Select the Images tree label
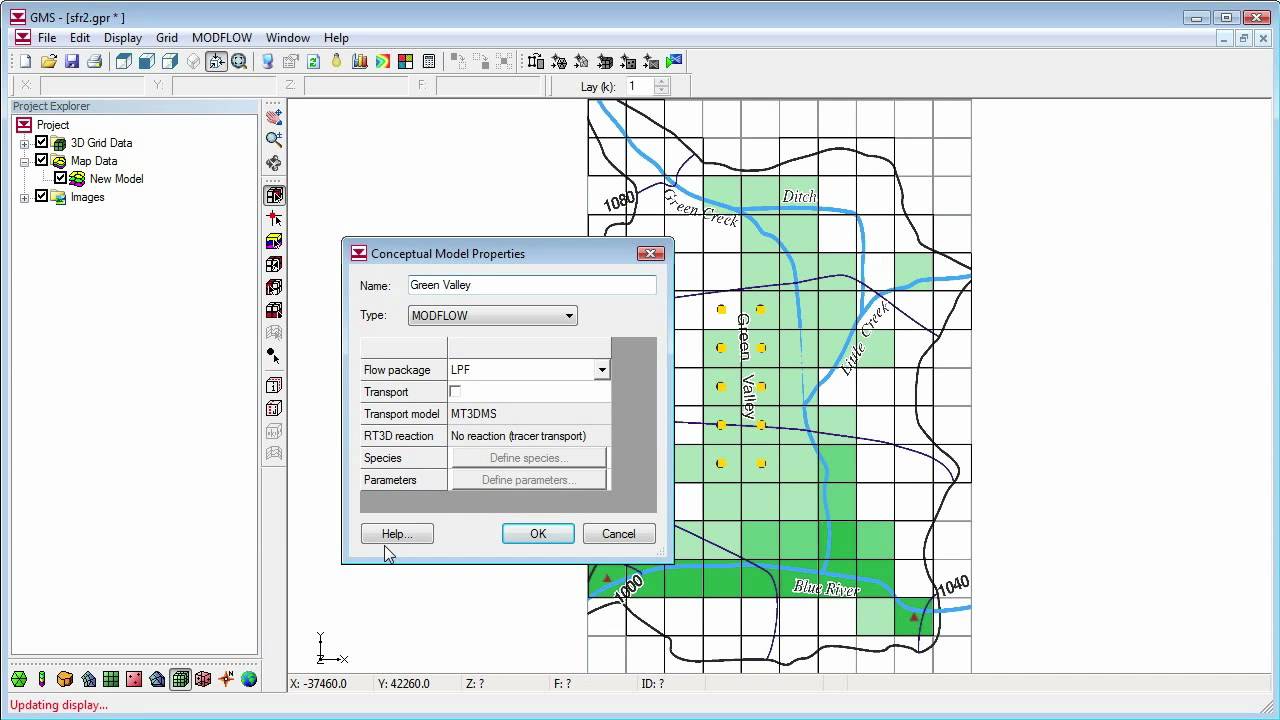The image size is (1280, 720). click(x=87, y=197)
